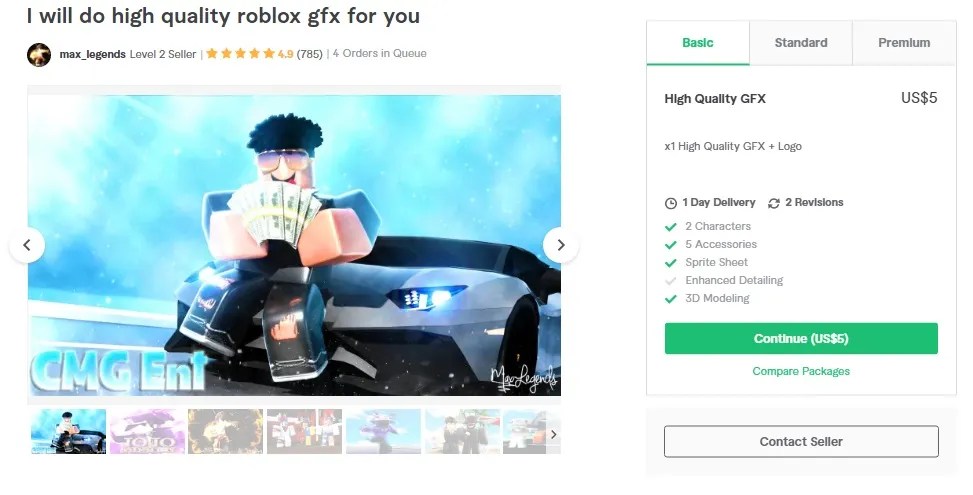This screenshot has width=973, height=495.
Task: Click the 1 Day Delivery clock icon
Action: point(671,203)
